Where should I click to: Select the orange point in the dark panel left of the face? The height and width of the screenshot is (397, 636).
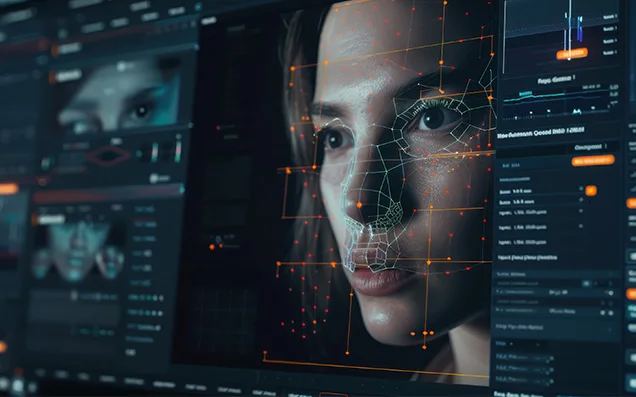pos(212,247)
